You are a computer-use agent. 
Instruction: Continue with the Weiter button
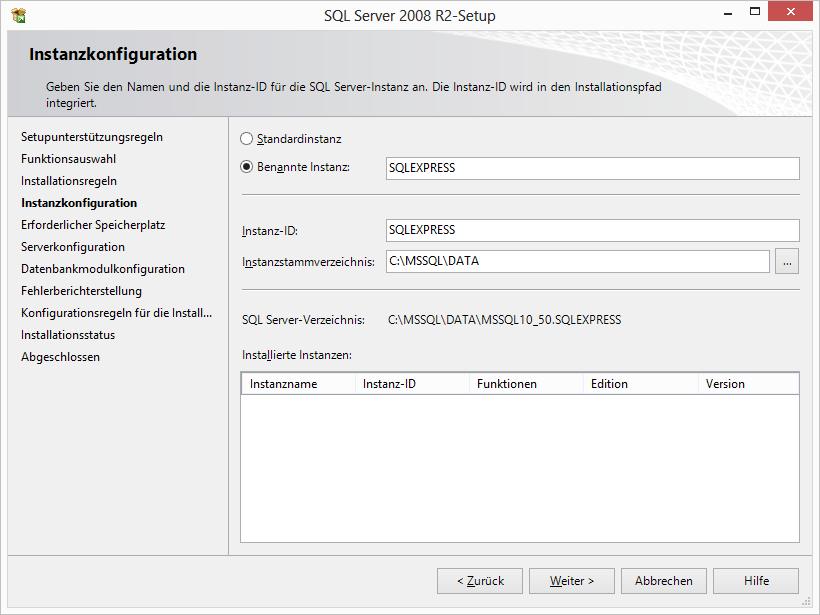coord(572,581)
